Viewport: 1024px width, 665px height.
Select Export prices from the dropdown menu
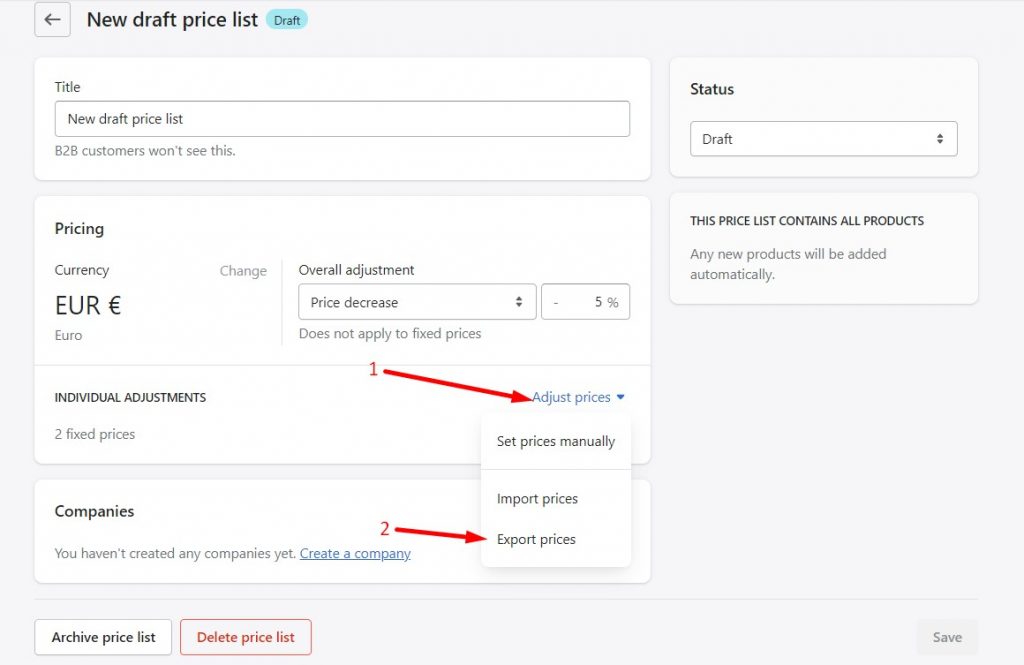537,539
